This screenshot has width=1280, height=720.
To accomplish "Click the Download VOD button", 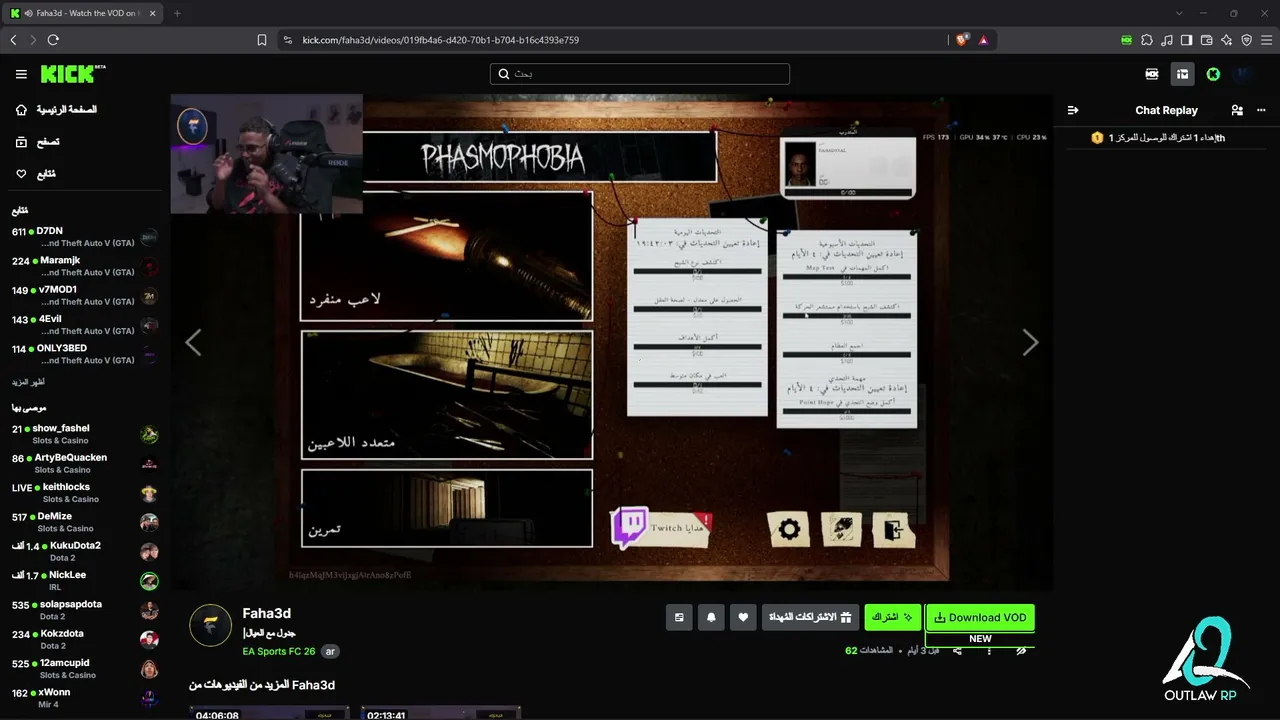I will click(980, 618).
